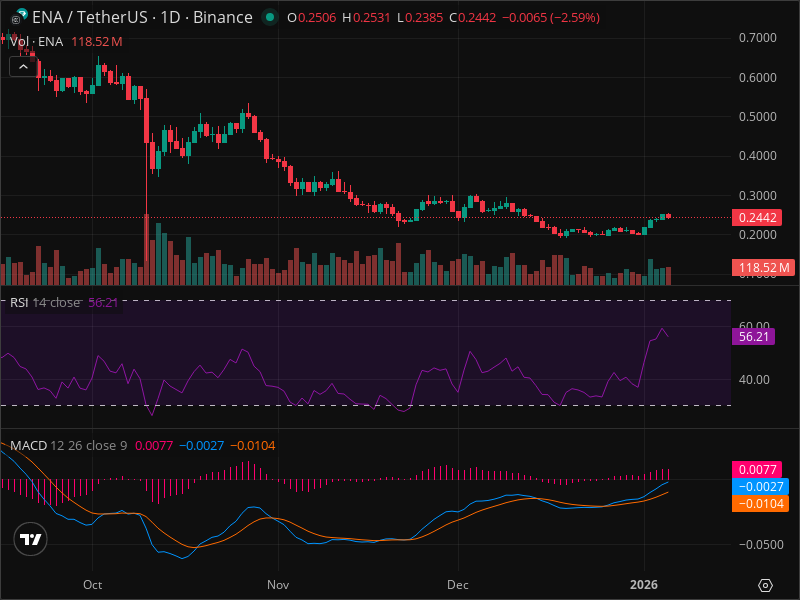
Task: Click the 0.7000 price scale level
Action: pos(758,38)
